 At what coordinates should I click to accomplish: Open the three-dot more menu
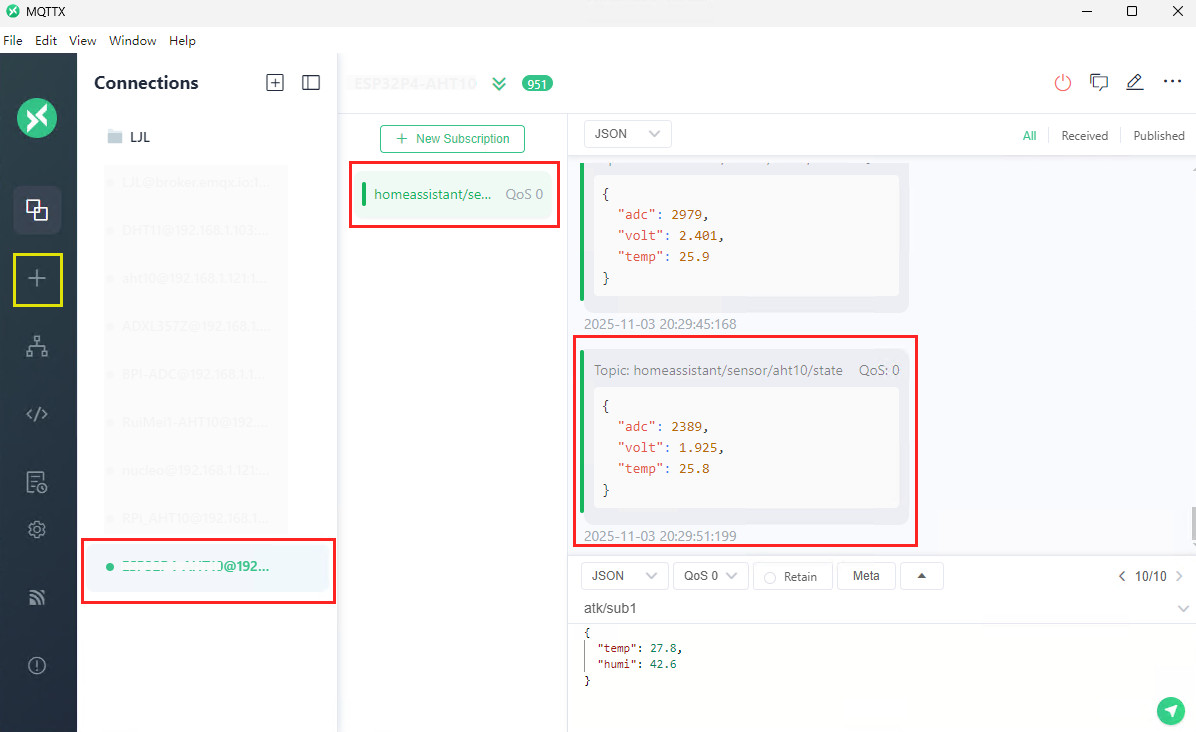(1172, 82)
